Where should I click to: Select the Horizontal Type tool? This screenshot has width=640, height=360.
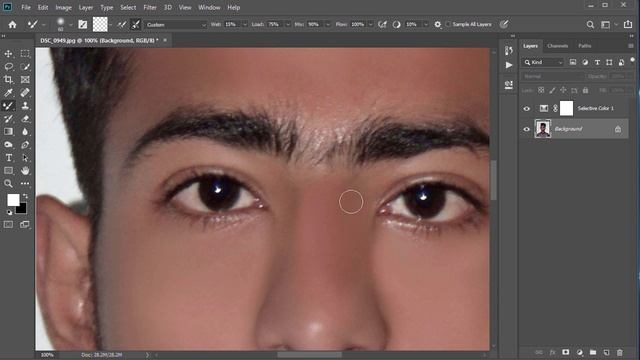tap(8, 158)
